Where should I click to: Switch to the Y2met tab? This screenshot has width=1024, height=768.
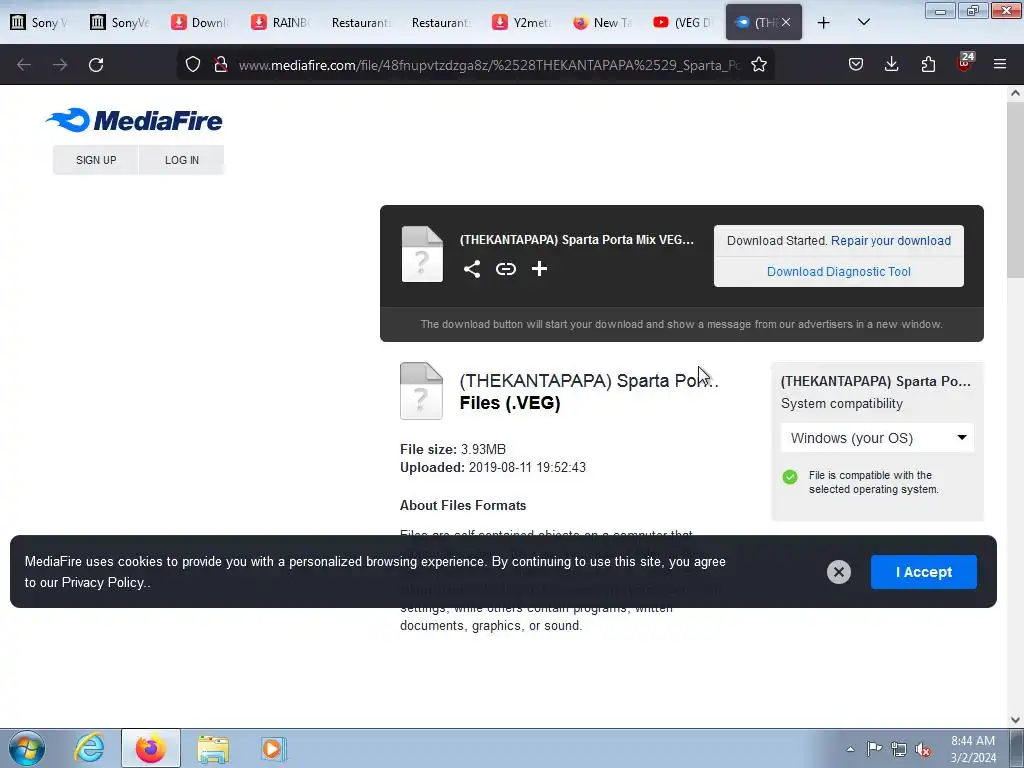point(522,23)
